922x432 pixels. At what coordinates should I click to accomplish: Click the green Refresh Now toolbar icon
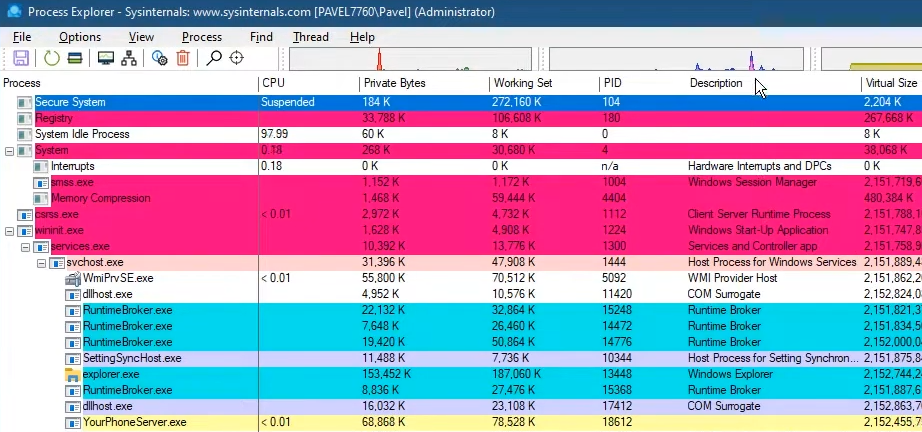click(x=52, y=58)
